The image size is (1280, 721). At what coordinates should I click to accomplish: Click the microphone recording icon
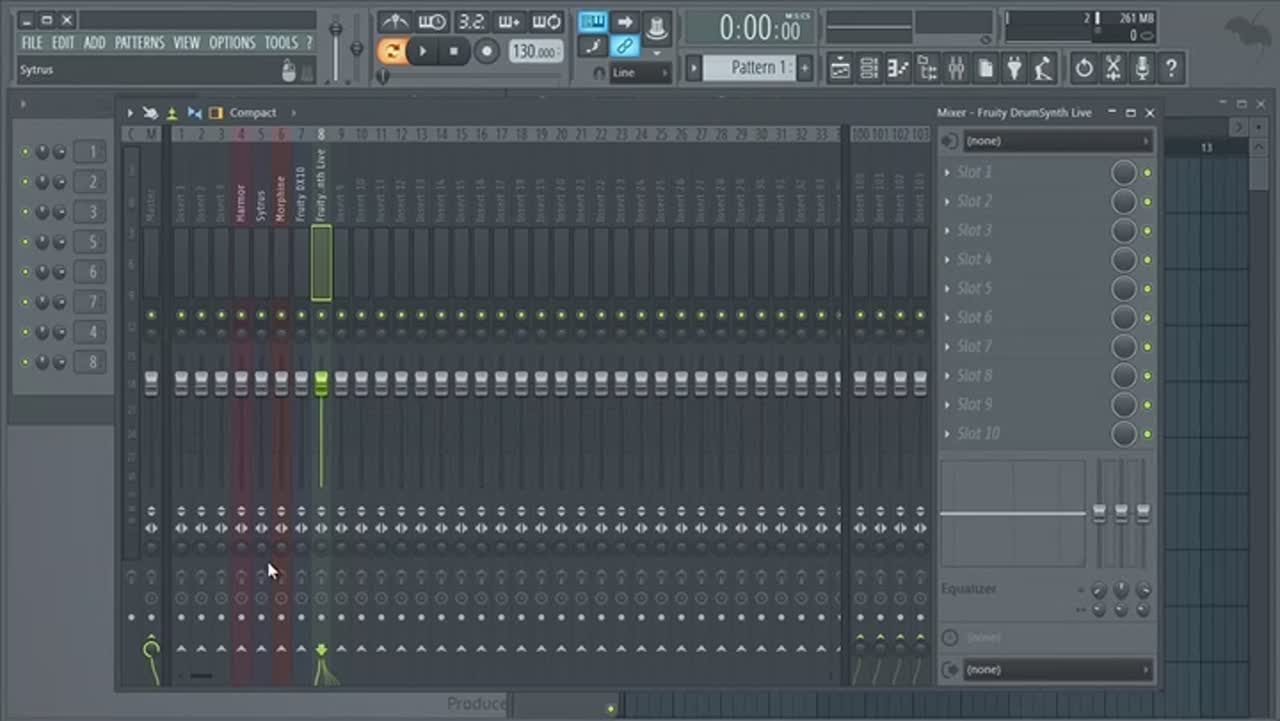point(1142,68)
